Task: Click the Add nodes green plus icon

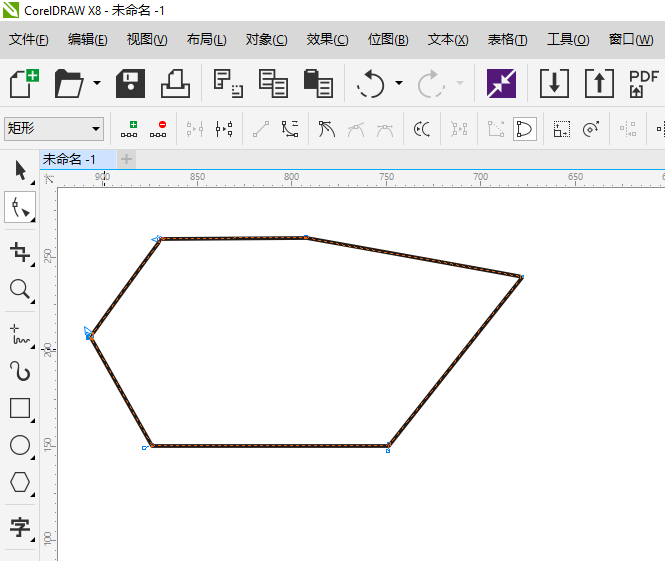Action: coord(129,128)
